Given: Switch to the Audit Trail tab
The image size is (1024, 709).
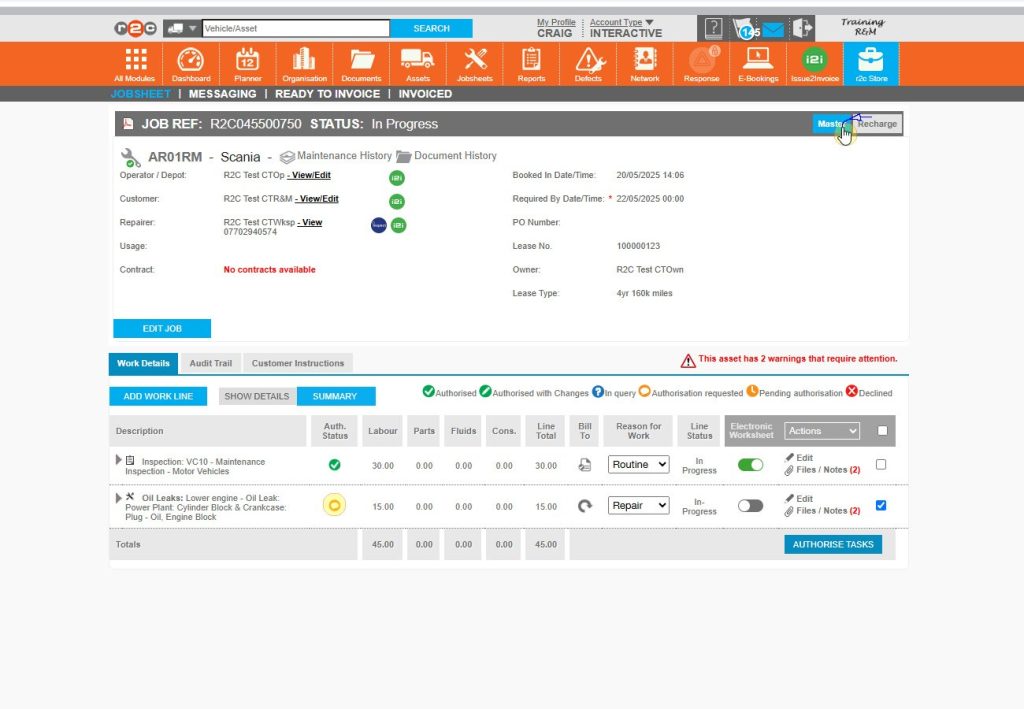Looking at the screenshot, I should click(210, 363).
